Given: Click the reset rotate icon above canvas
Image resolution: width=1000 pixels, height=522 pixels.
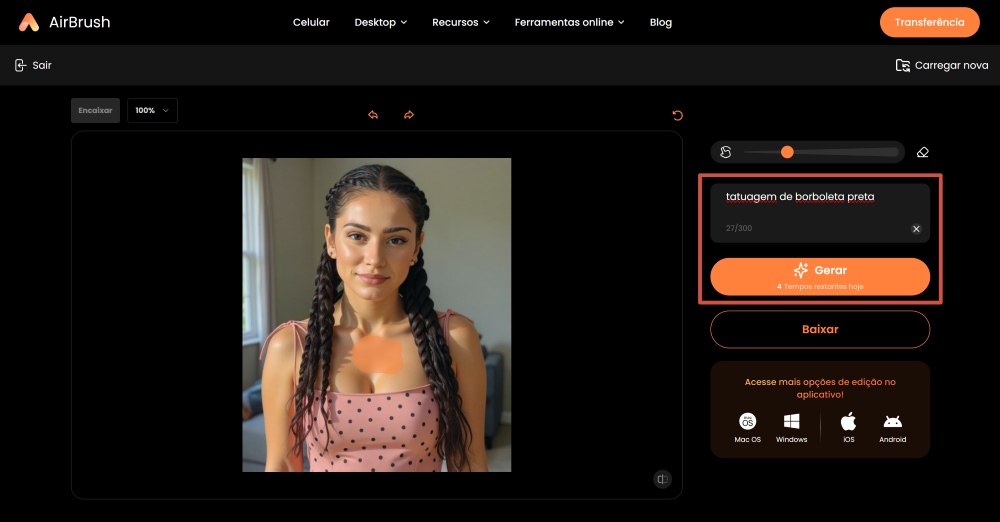Looking at the screenshot, I should click(x=677, y=116).
